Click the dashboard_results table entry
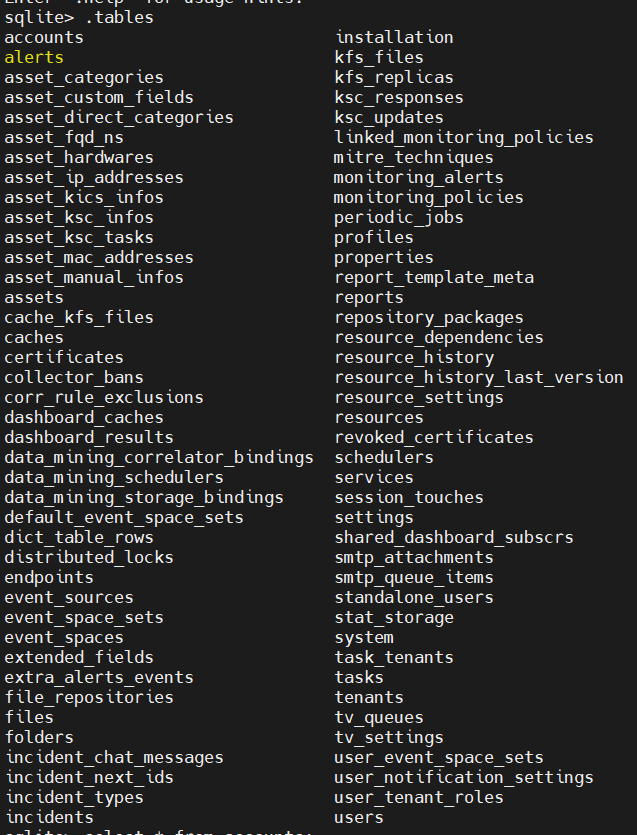This screenshot has height=835, width=637. (89, 437)
